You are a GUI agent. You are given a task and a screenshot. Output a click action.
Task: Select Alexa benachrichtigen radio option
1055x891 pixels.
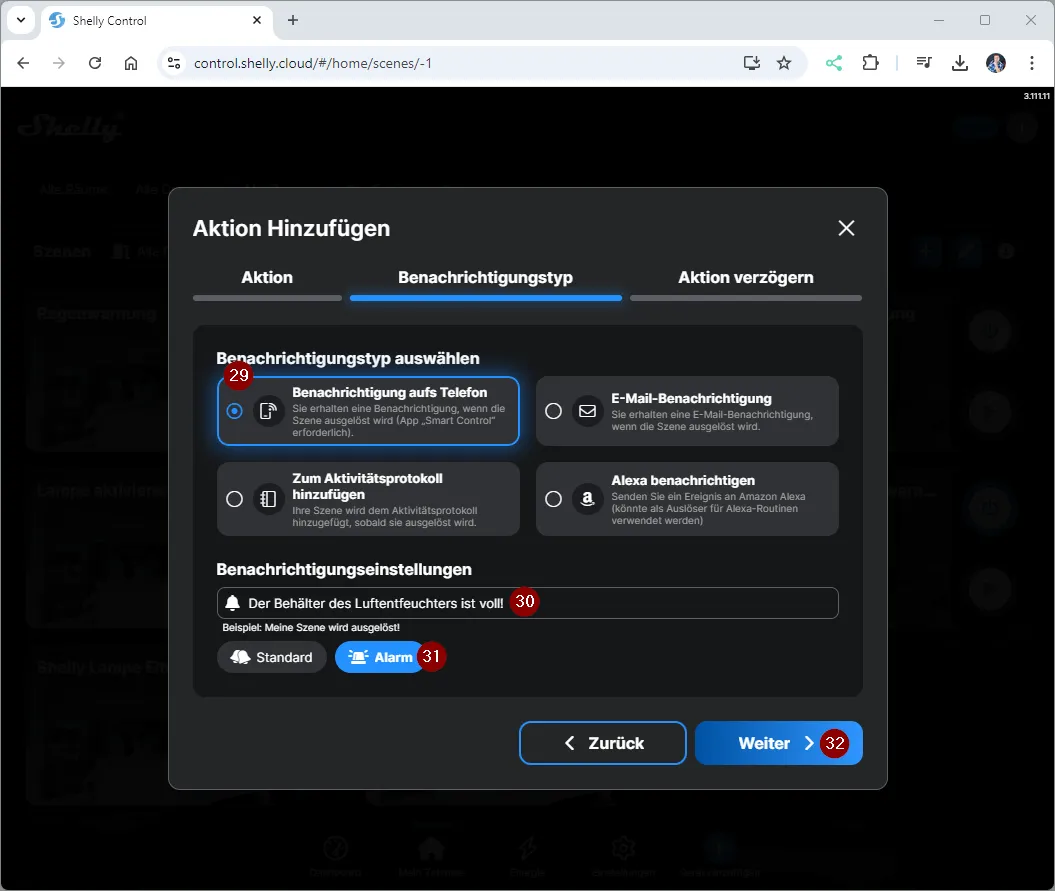(x=553, y=499)
